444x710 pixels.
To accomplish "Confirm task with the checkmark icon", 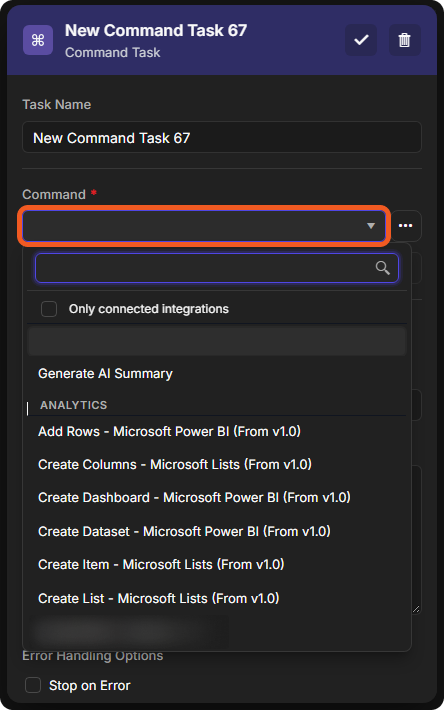I will click(361, 40).
